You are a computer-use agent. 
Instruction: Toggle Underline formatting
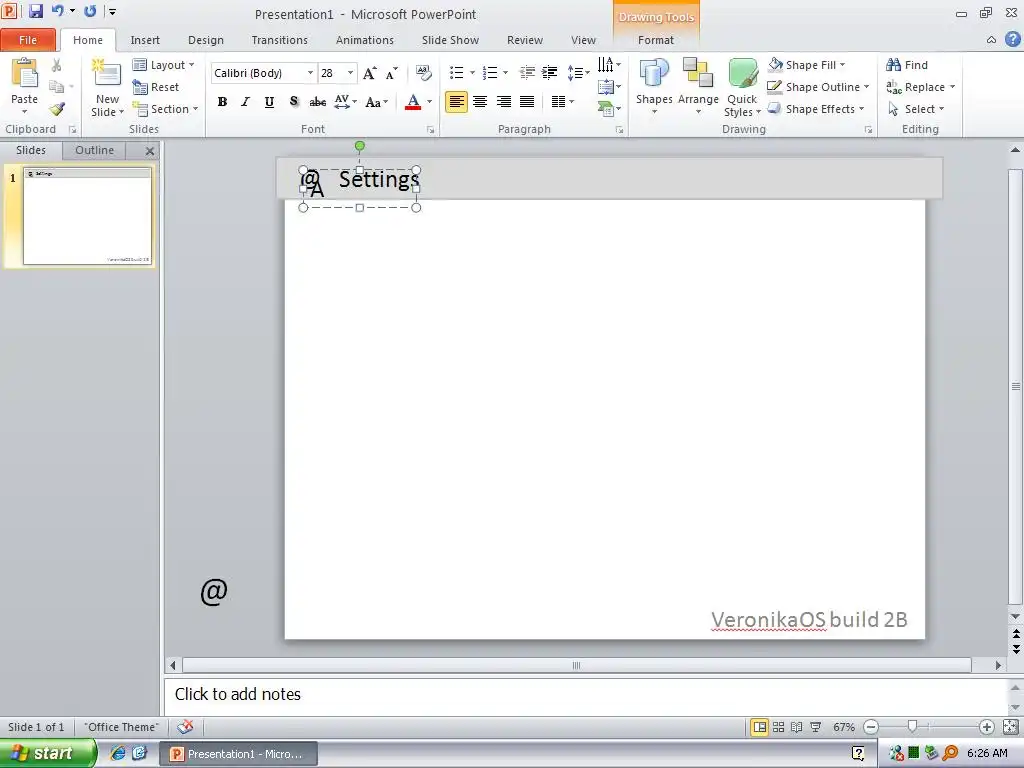(269, 102)
